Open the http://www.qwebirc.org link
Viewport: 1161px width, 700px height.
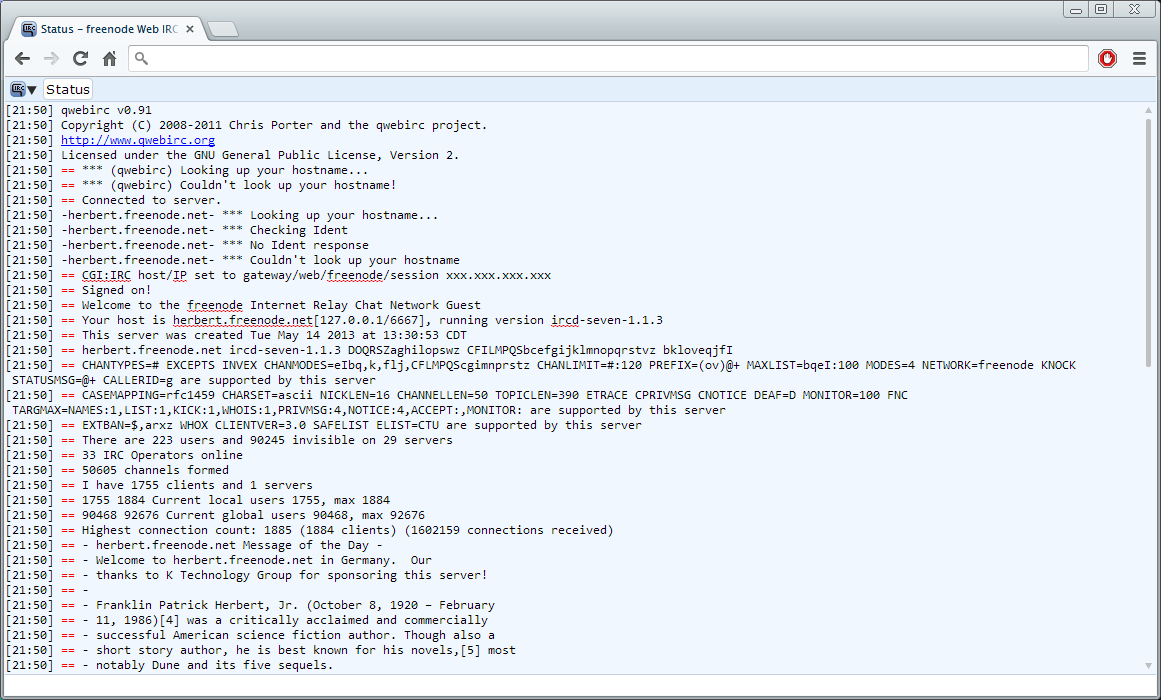point(137,140)
